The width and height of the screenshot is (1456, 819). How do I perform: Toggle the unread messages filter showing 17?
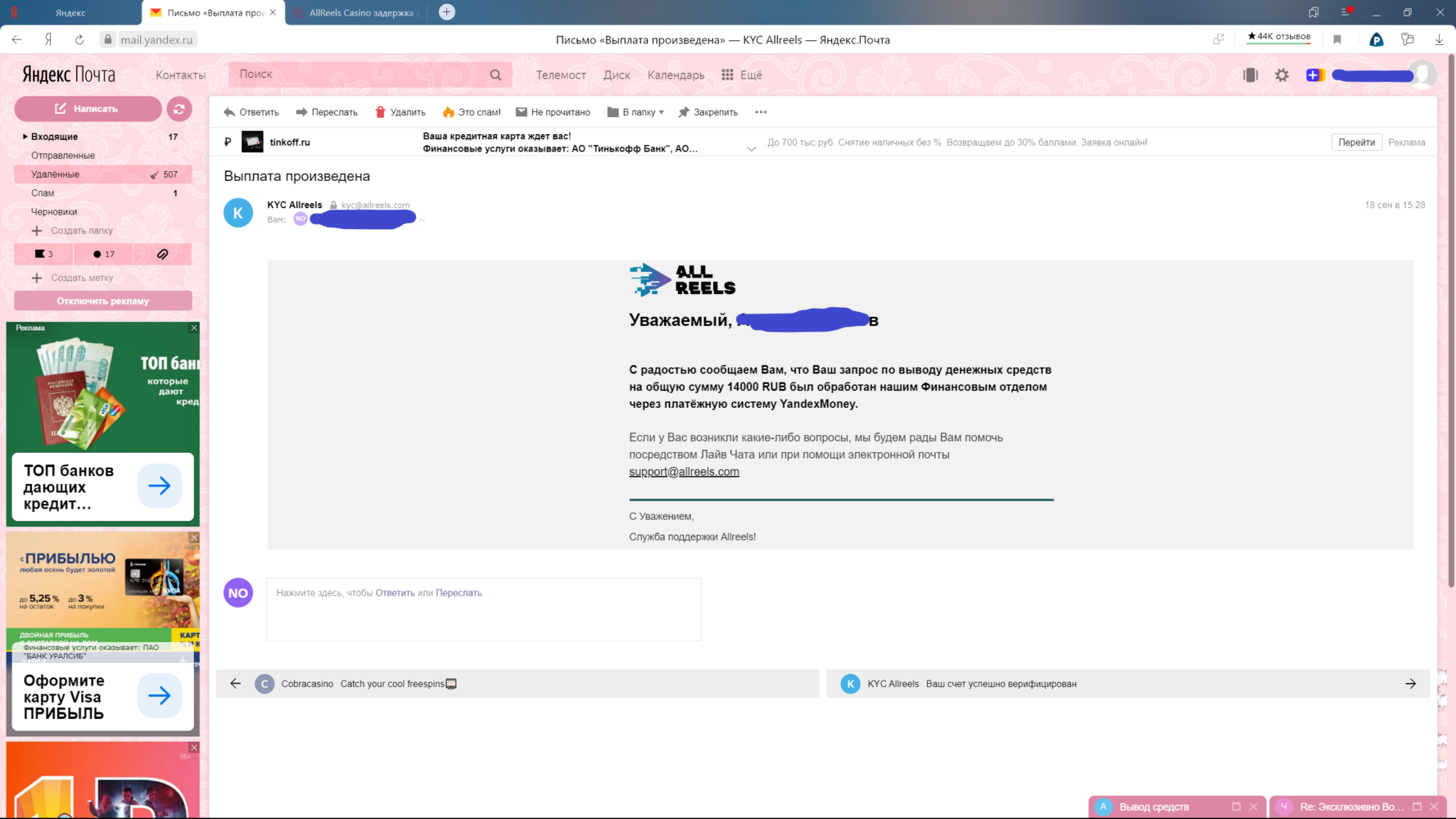pyautogui.click(x=103, y=254)
